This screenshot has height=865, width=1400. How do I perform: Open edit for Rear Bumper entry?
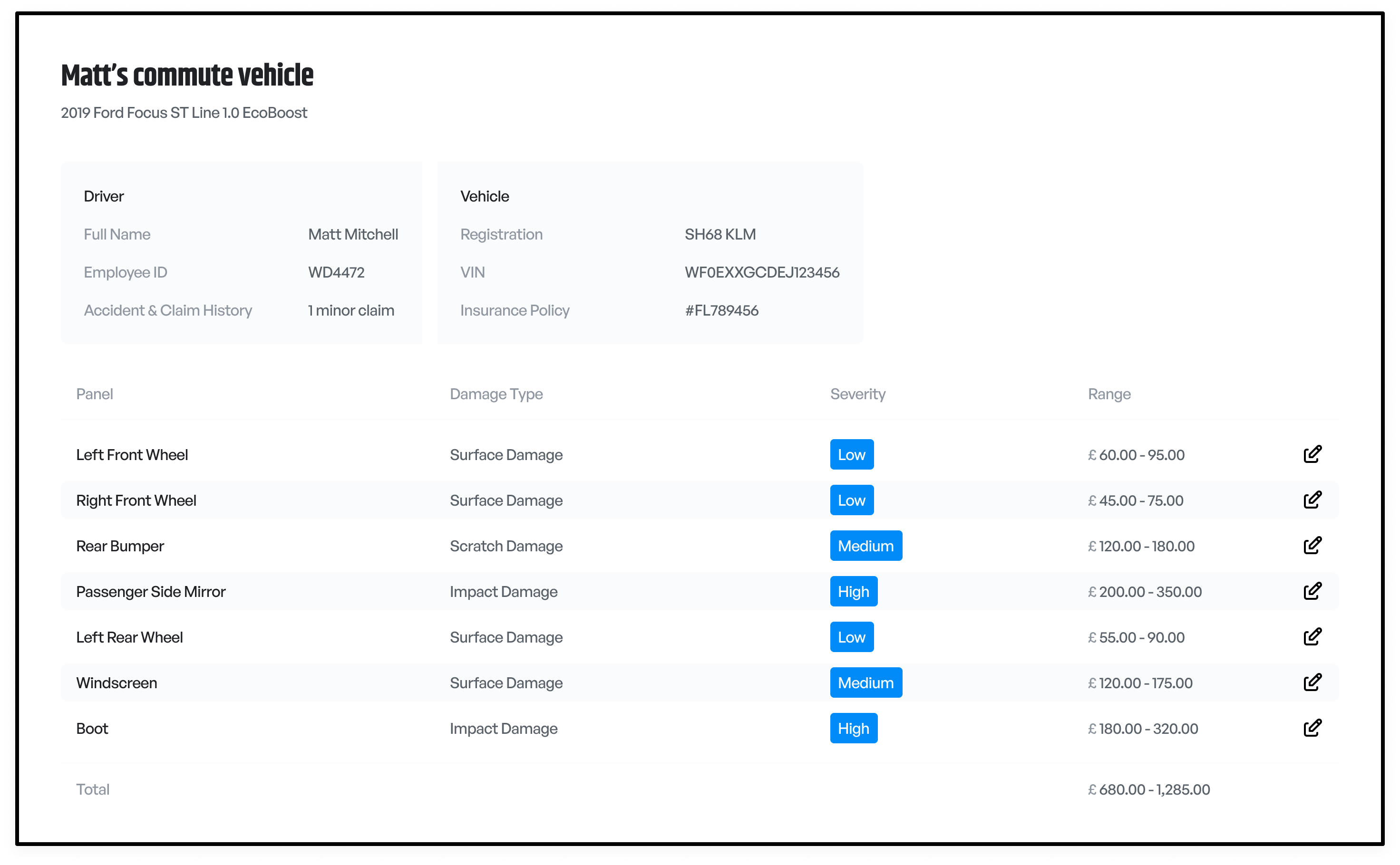click(x=1312, y=545)
